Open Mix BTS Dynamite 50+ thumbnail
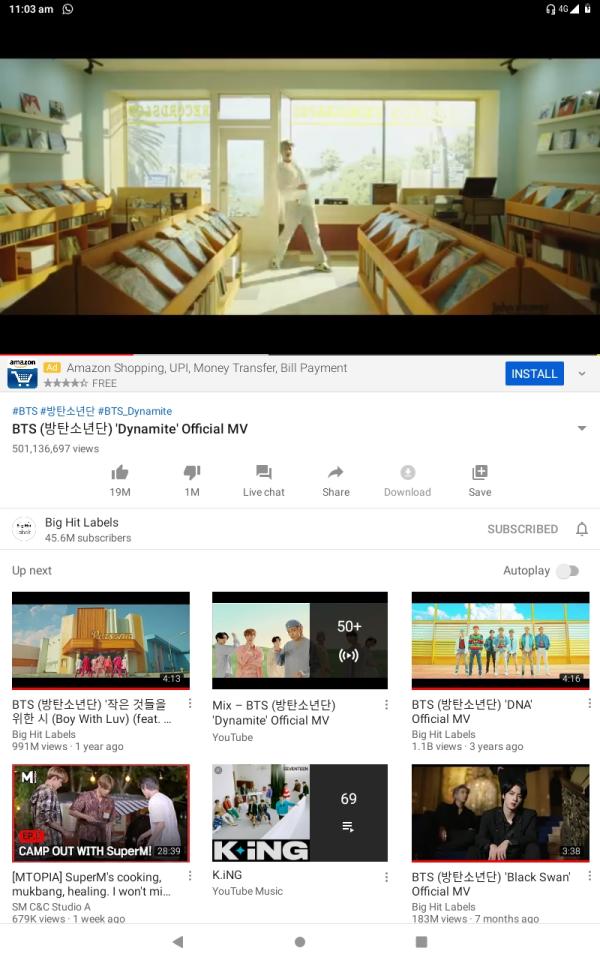The image size is (600, 960). (300, 640)
